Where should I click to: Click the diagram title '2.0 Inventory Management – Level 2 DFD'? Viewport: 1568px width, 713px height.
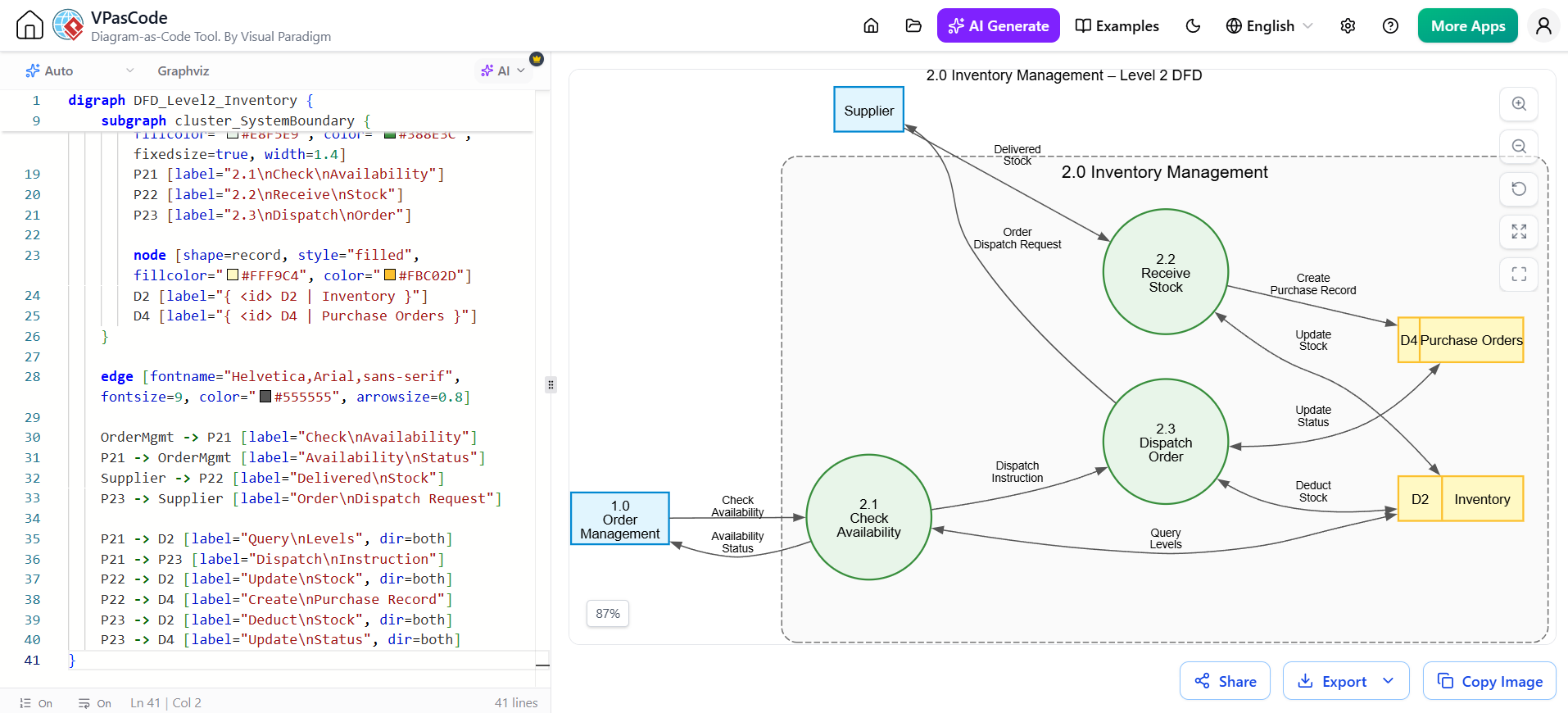[x=1063, y=75]
